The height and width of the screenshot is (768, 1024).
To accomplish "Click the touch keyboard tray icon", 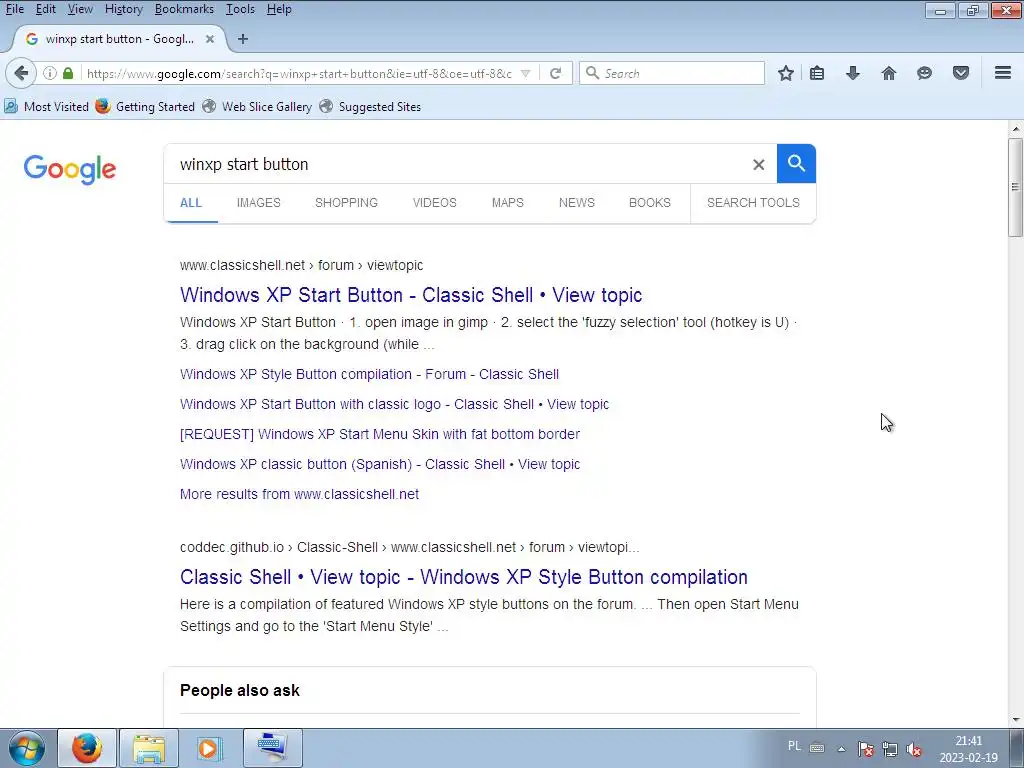I will click(817, 748).
